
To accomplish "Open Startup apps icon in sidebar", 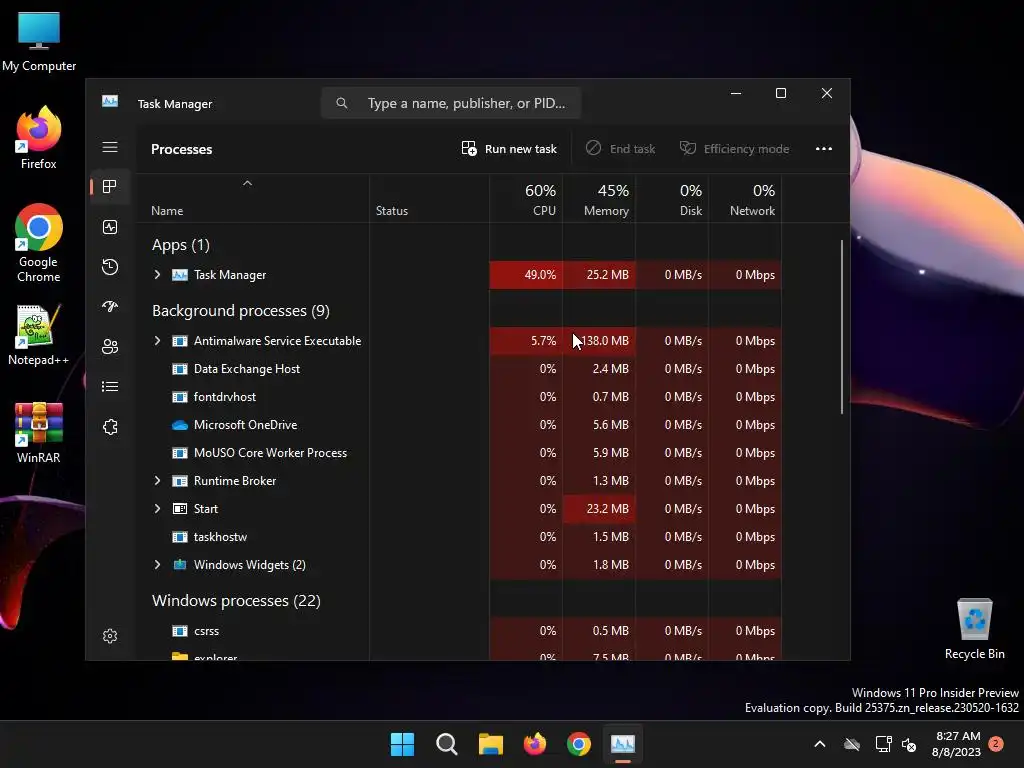I will (x=110, y=306).
